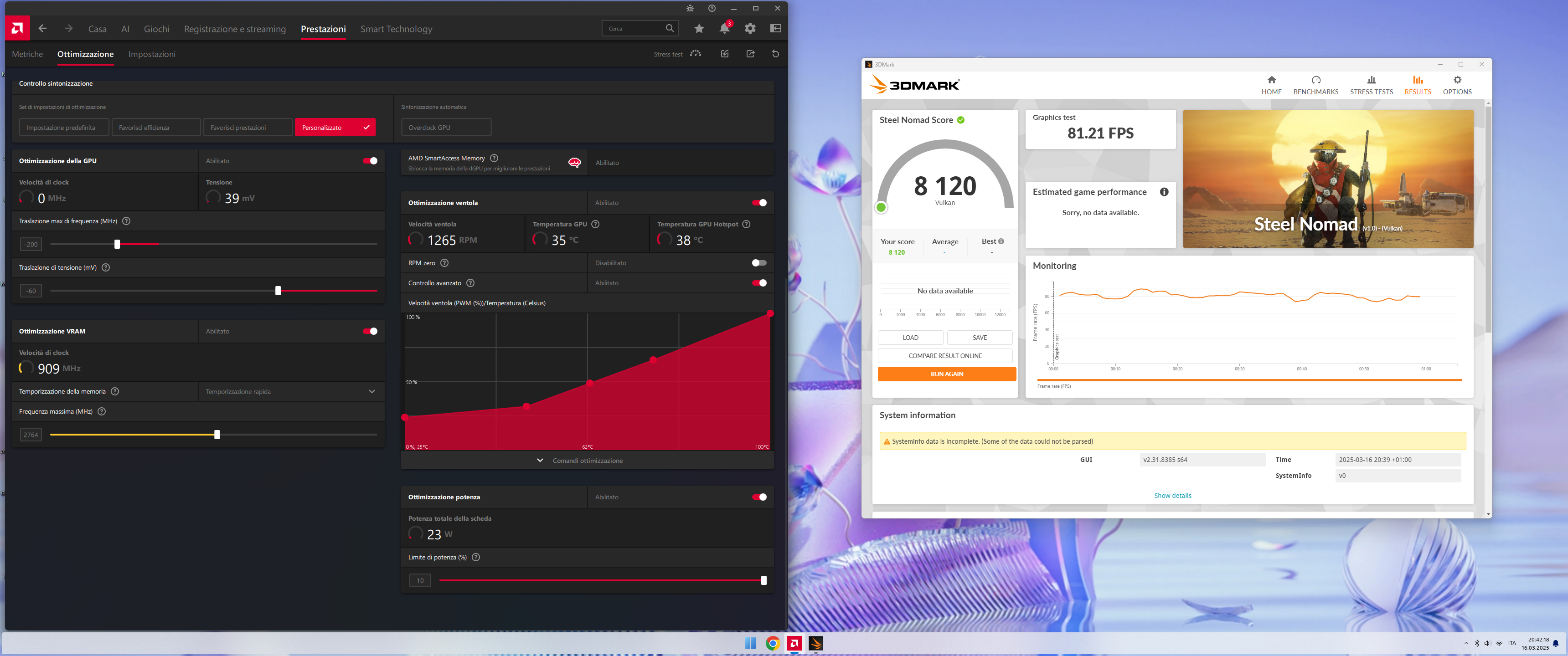Click the export profile icon
Viewport: 1568px width, 656px height.
click(751, 54)
